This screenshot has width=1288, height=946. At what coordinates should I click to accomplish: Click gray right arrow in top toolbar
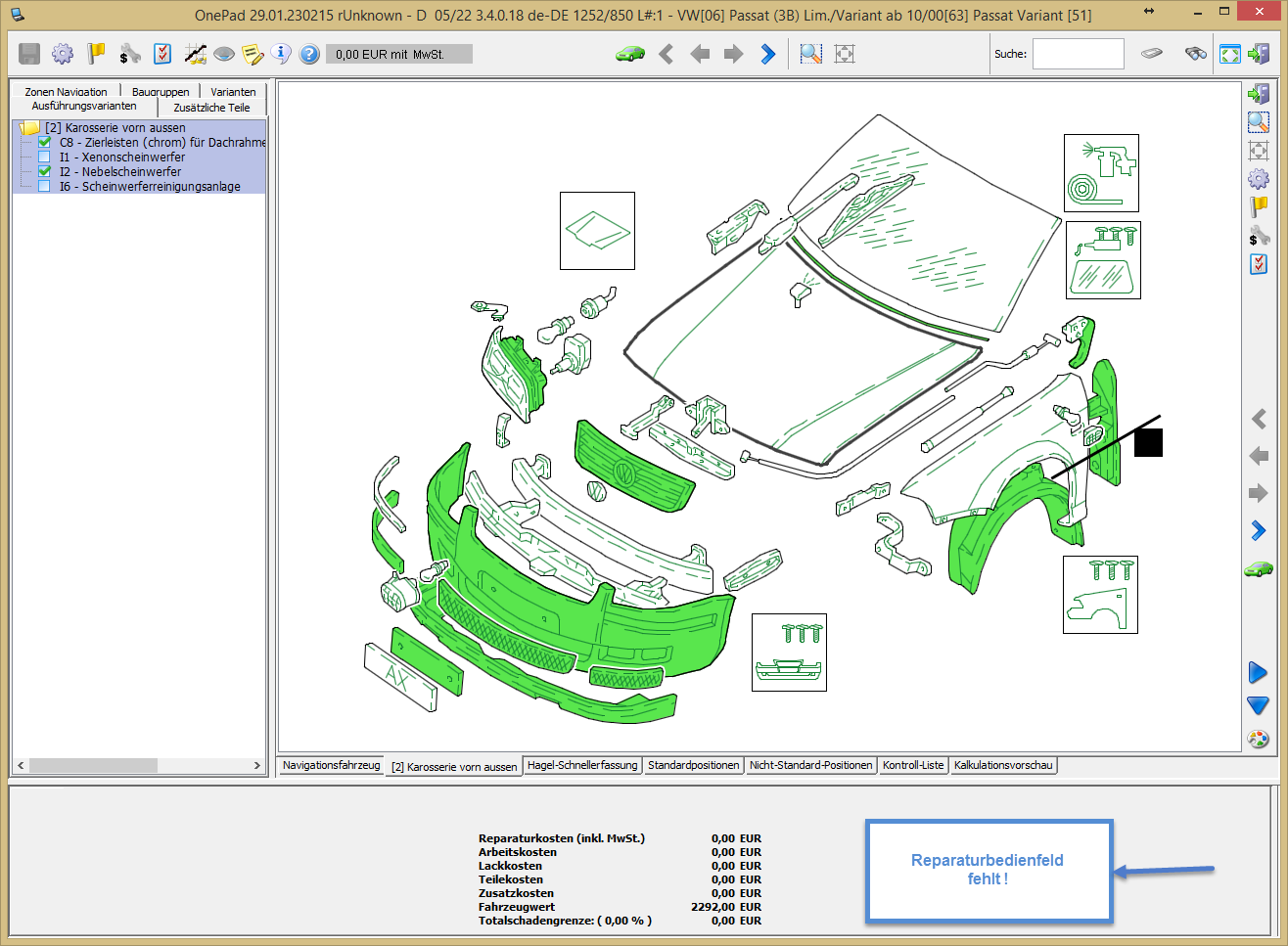click(733, 54)
